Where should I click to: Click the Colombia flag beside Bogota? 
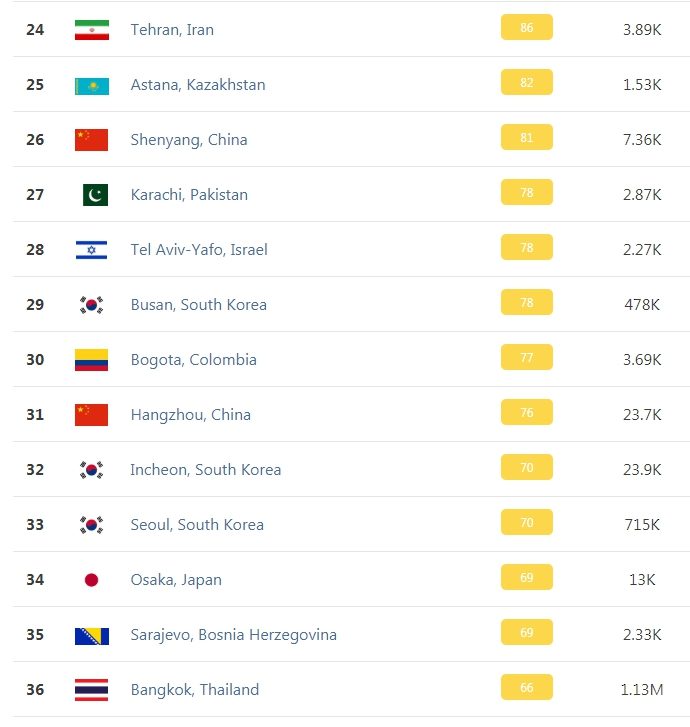(x=91, y=360)
